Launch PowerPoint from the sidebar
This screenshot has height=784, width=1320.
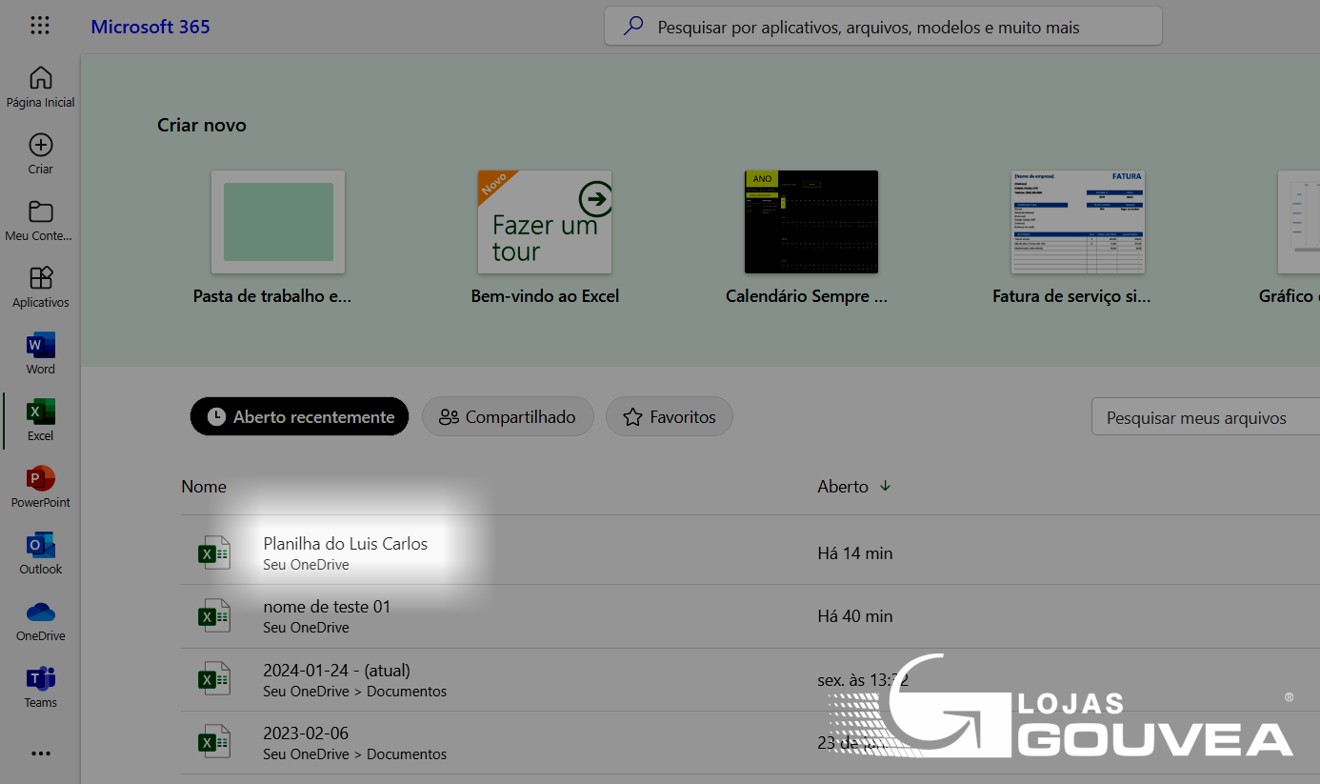coord(40,487)
